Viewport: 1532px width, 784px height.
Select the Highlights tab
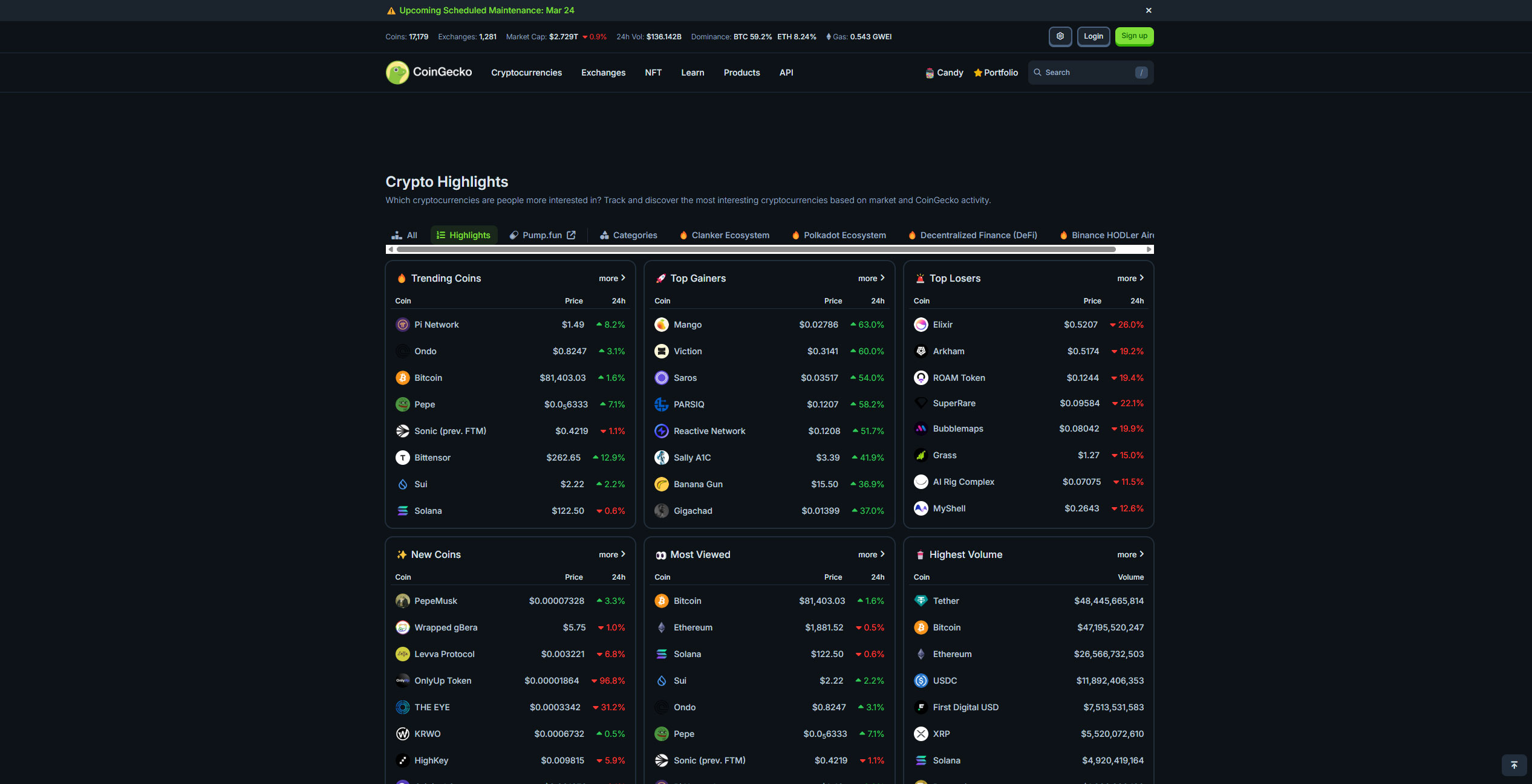coord(464,235)
